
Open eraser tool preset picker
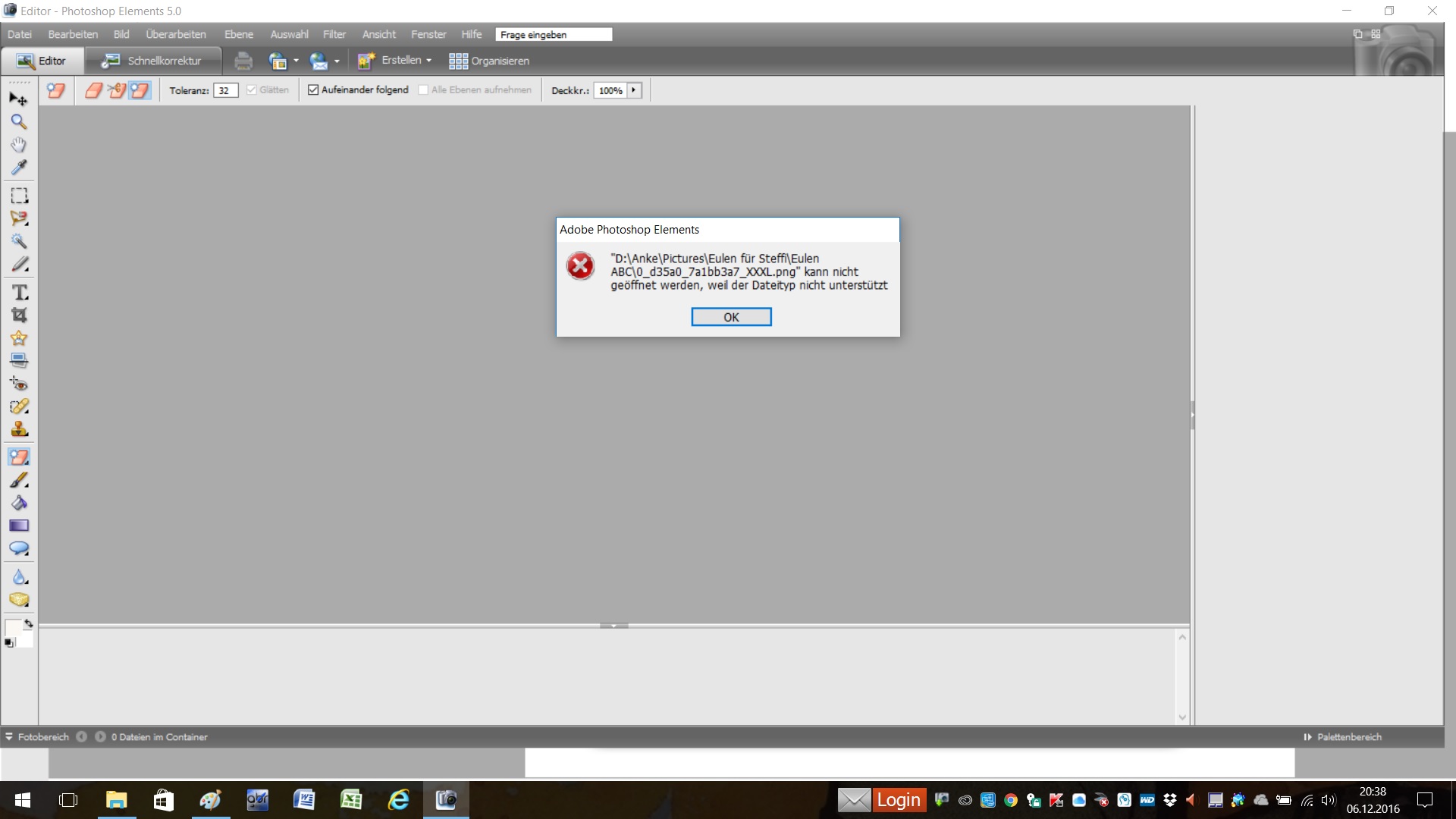[55, 90]
